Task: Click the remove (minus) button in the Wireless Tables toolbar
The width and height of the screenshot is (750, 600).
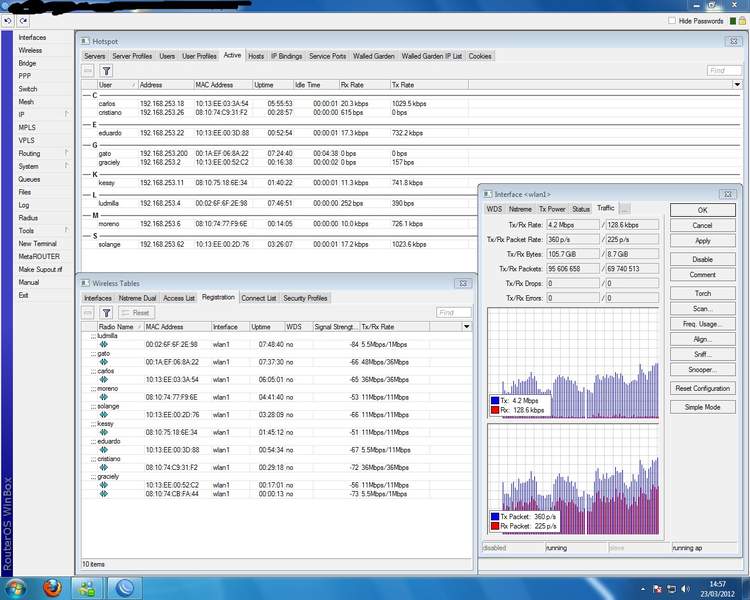Action: pos(88,313)
